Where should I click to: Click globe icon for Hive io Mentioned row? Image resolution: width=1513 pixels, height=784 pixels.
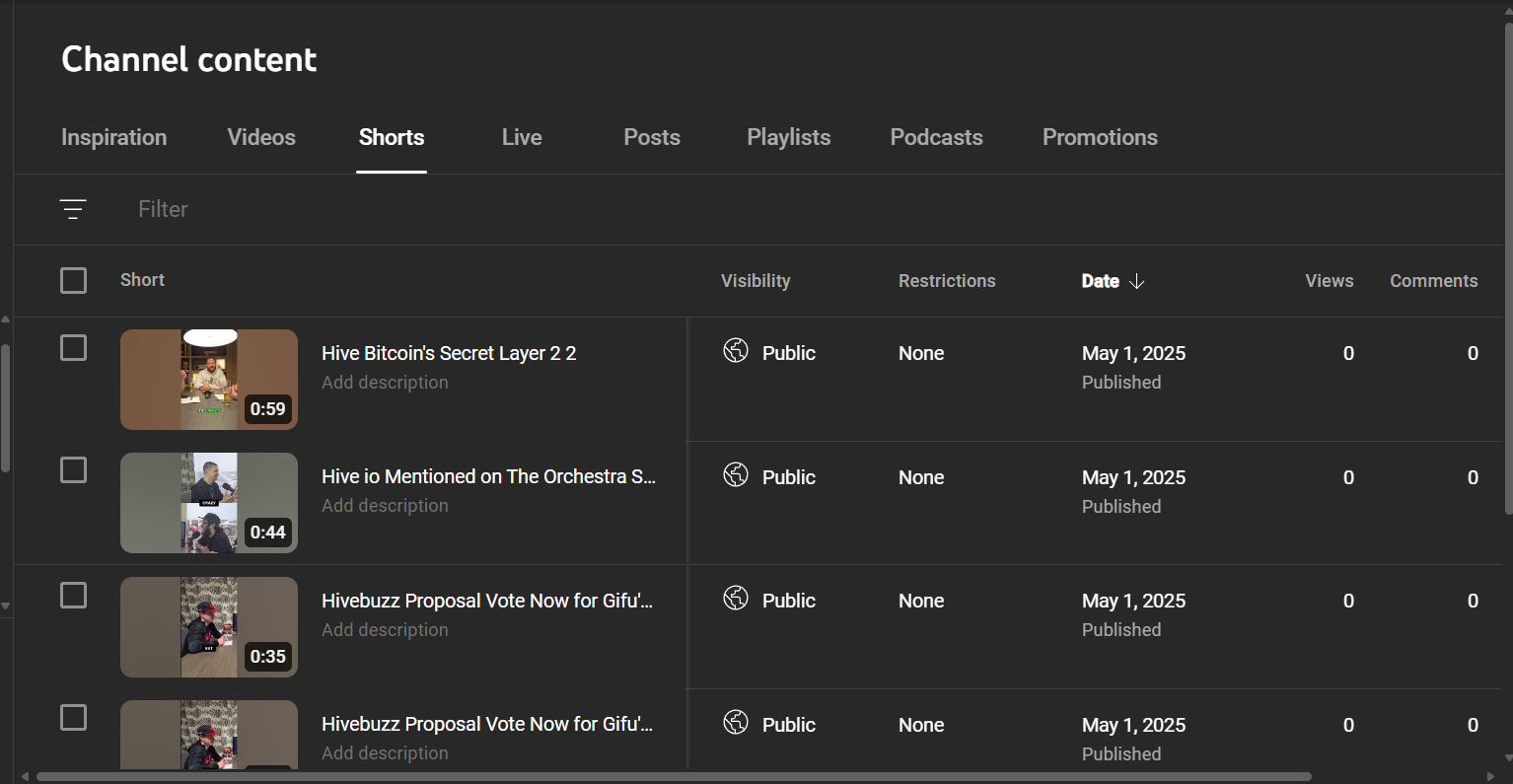point(736,474)
